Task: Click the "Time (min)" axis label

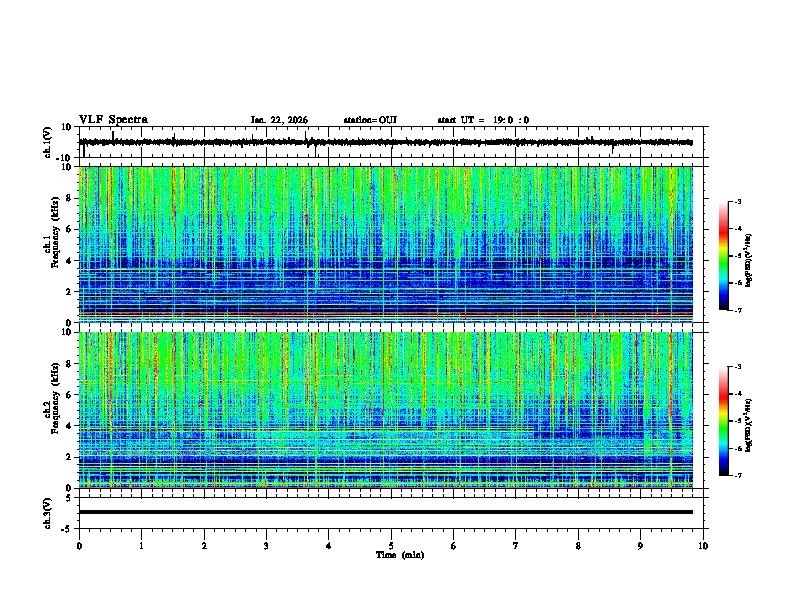Action: point(400,555)
